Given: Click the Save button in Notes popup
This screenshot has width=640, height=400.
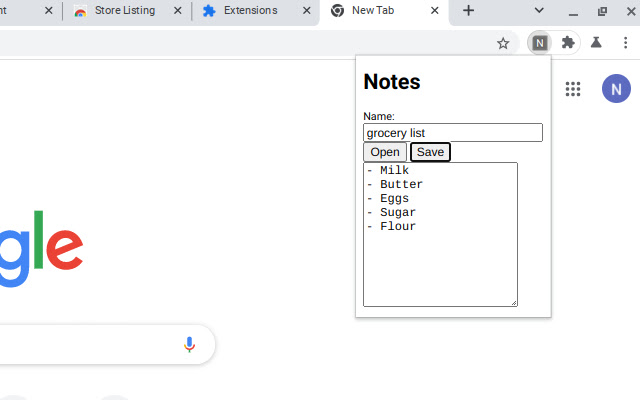Looking at the screenshot, I should point(430,152).
